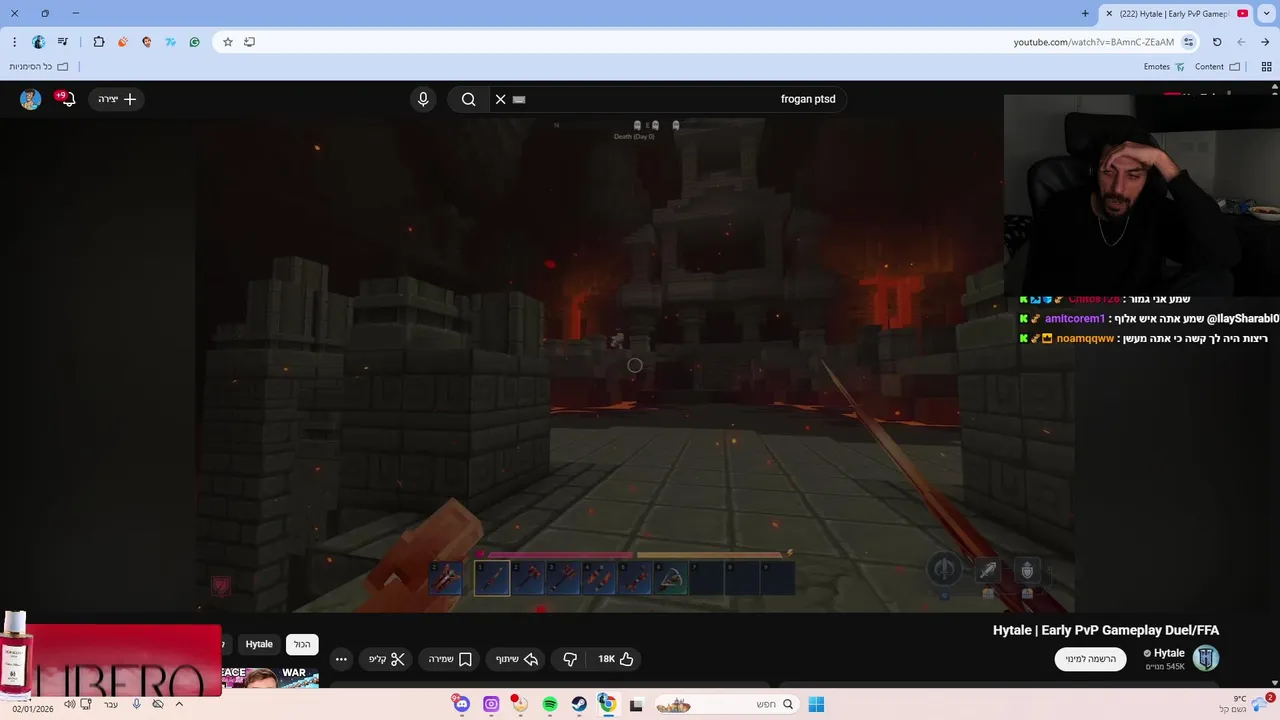Viewport: 1280px width, 720px height.
Task: Open a new browser tab
Action: coord(1085,14)
